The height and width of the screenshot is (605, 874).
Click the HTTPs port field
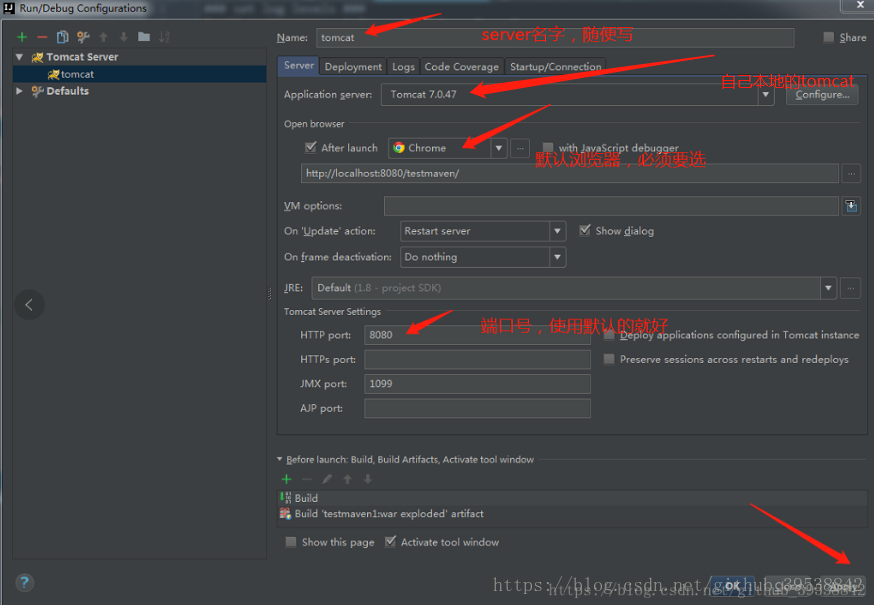[x=477, y=360]
